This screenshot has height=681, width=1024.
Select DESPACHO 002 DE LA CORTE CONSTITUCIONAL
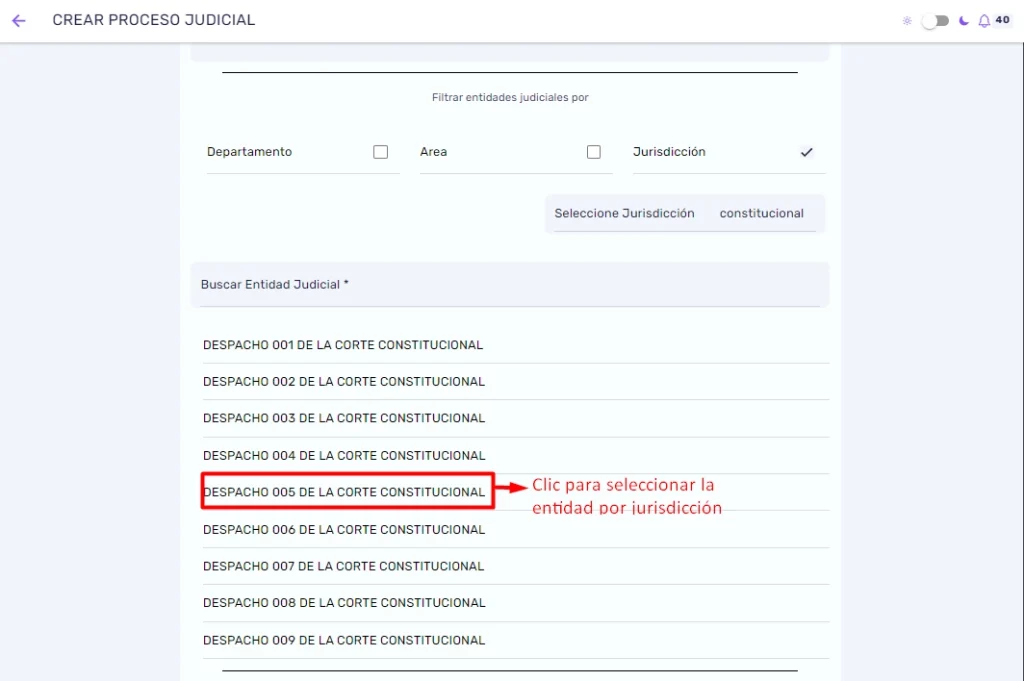pyautogui.click(x=516, y=381)
